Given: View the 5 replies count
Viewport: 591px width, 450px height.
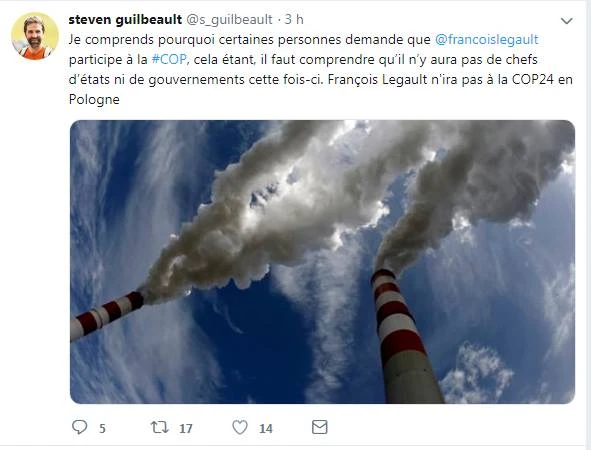Looking at the screenshot, I should click(102, 429).
